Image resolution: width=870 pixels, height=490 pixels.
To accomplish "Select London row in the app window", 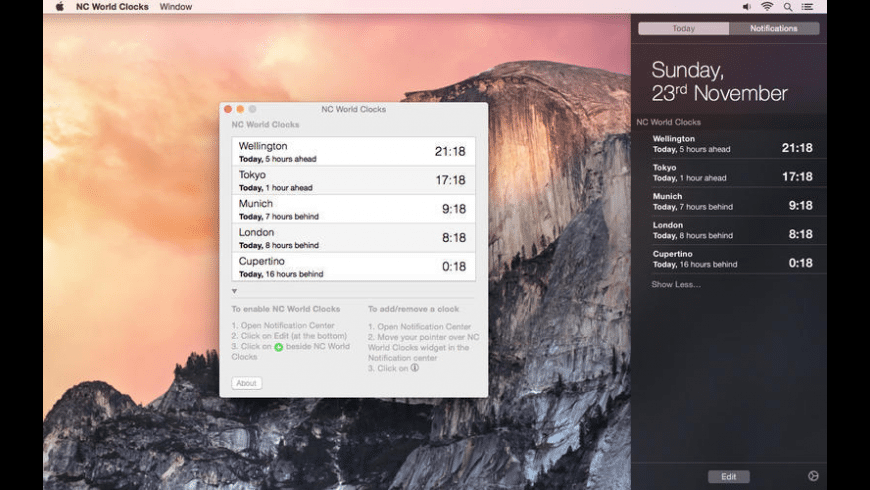I will 353,238.
